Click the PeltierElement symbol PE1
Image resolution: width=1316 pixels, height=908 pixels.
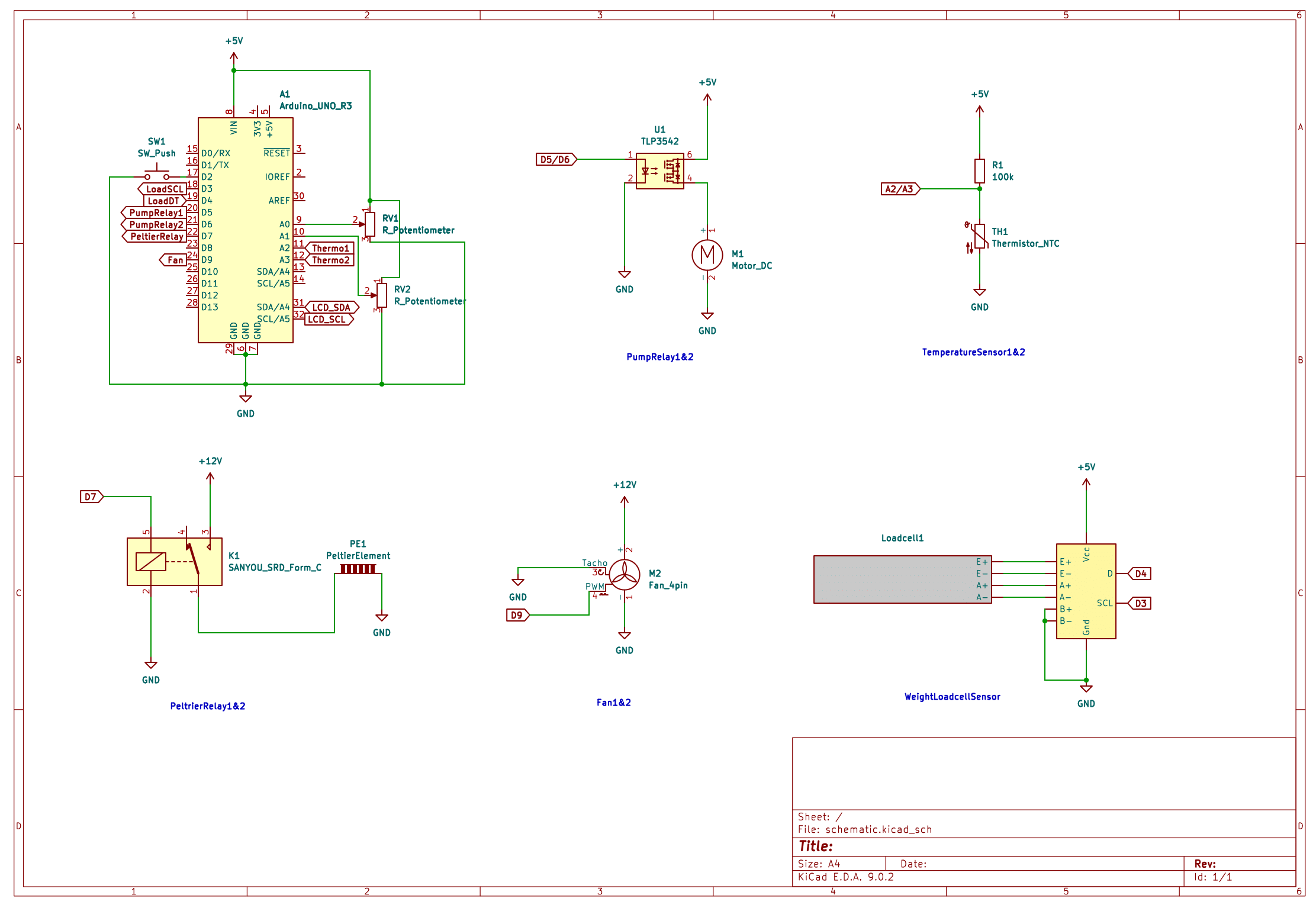tap(358, 568)
